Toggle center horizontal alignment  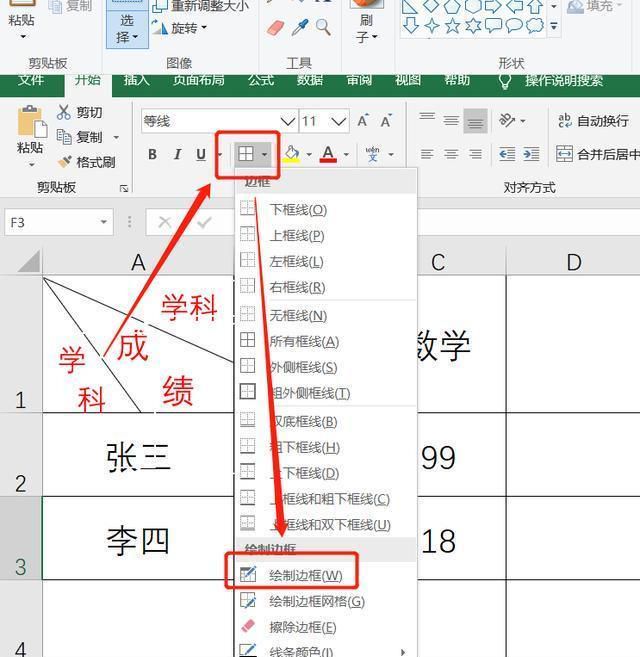tap(451, 154)
